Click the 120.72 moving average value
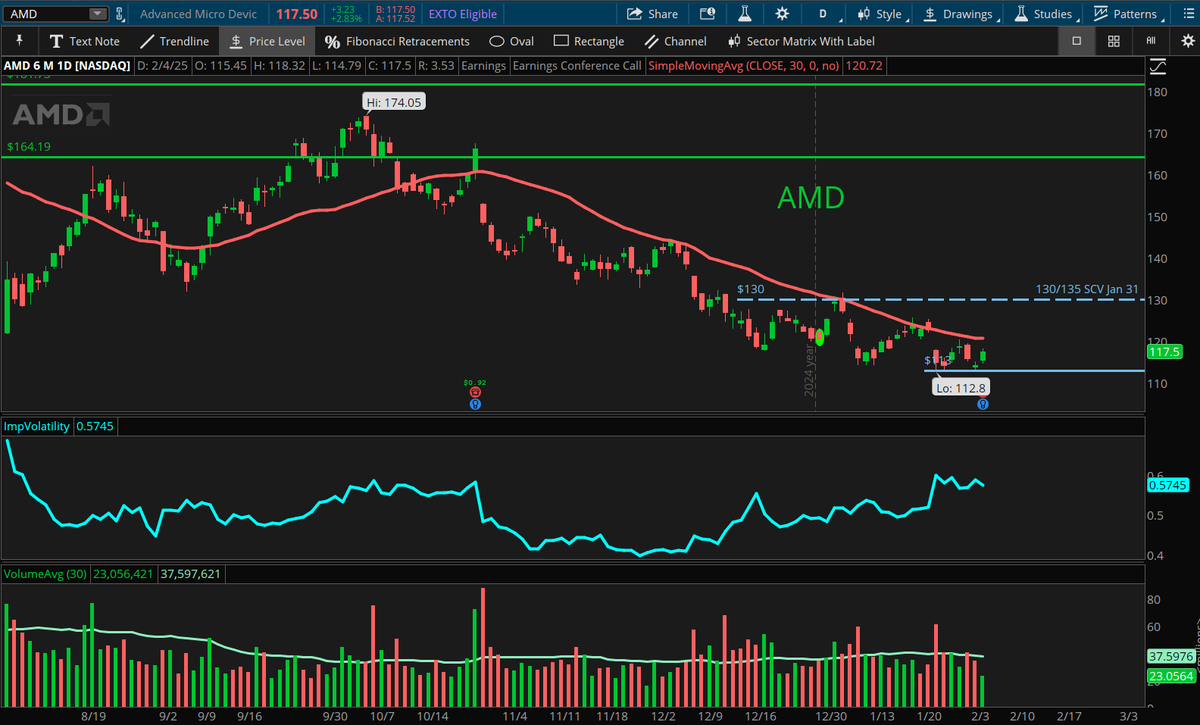Screen dimensions: 1200x725 coord(865,66)
